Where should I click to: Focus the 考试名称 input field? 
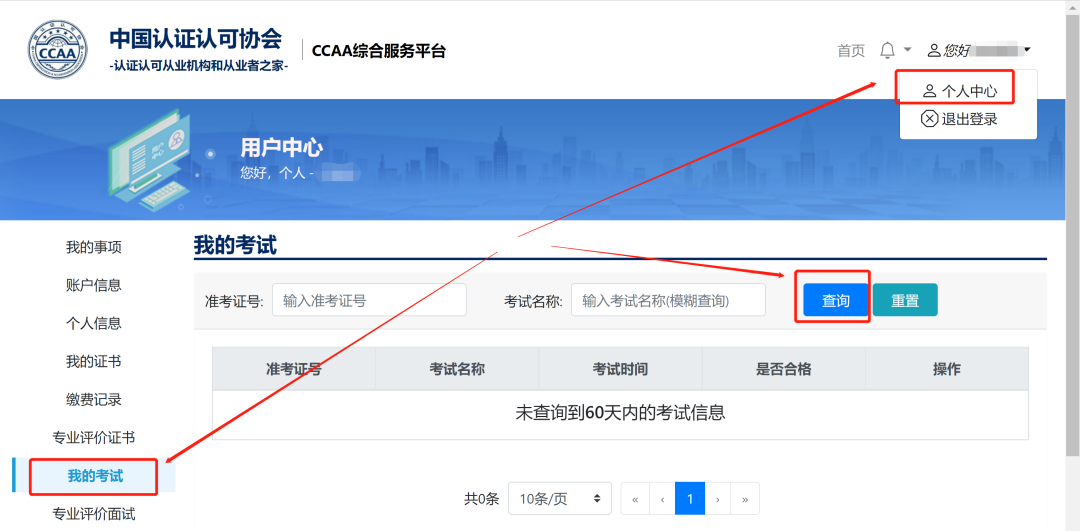[x=668, y=300]
